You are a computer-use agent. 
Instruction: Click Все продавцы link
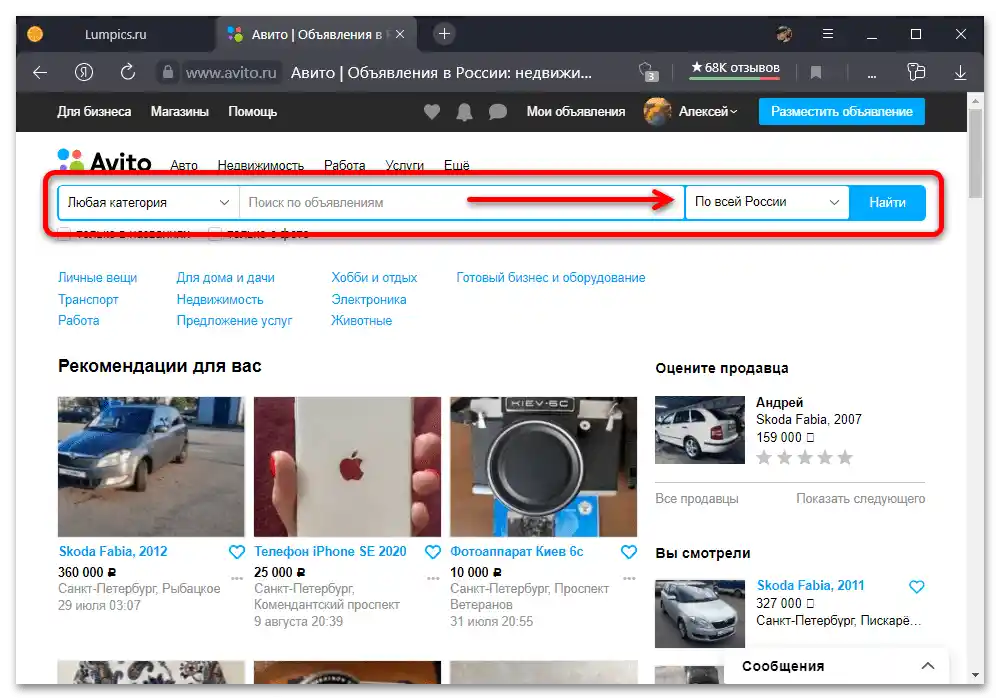pyautogui.click(x=697, y=499)
